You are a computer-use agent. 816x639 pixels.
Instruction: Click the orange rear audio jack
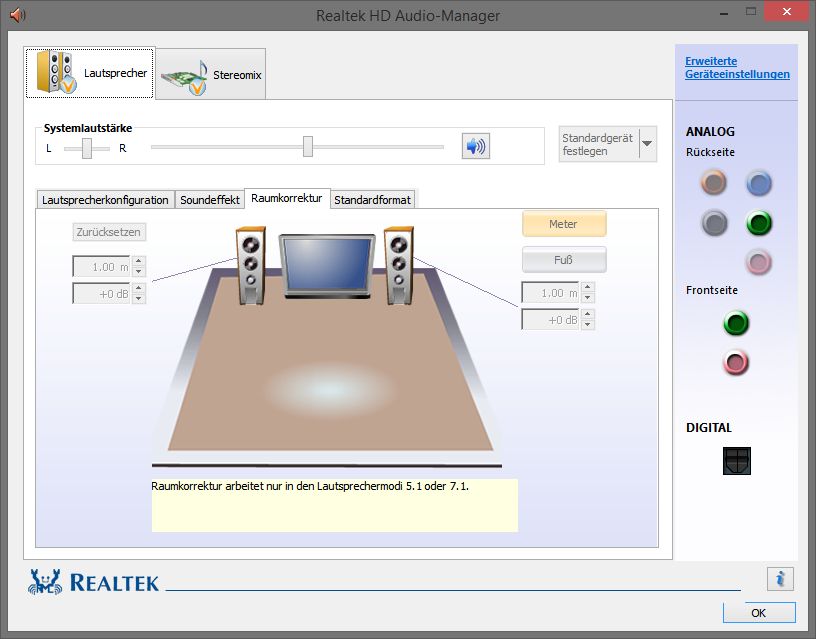pyautogui.click(x=713, y=182)
